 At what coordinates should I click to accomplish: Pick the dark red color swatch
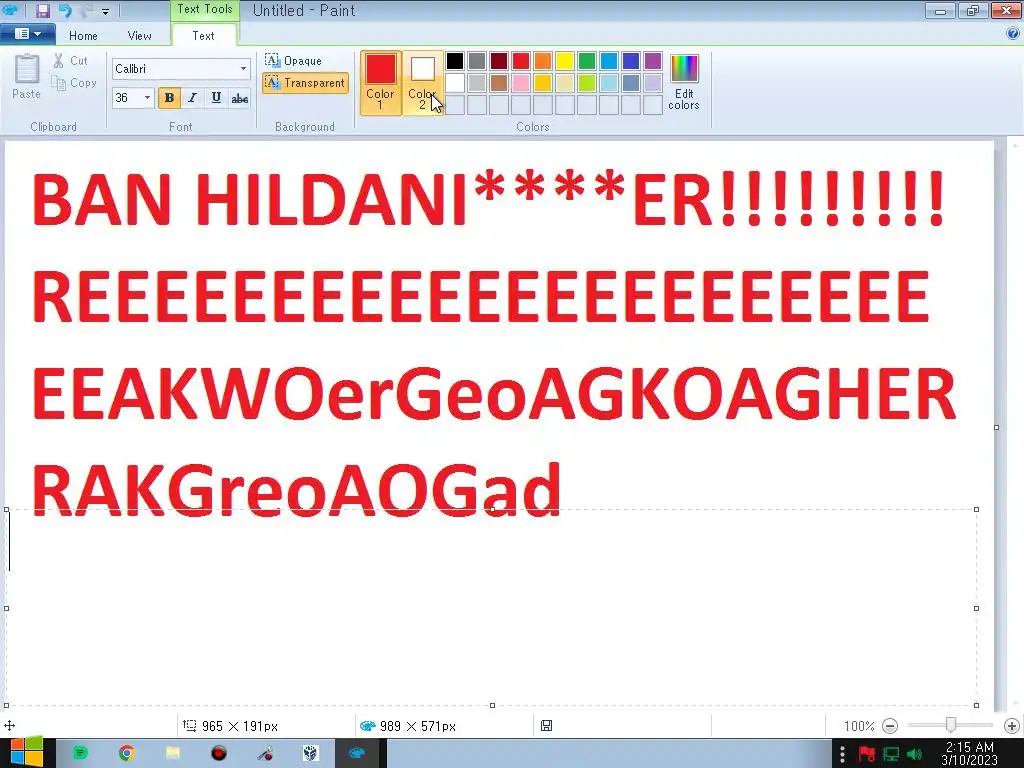click(499, 61)
